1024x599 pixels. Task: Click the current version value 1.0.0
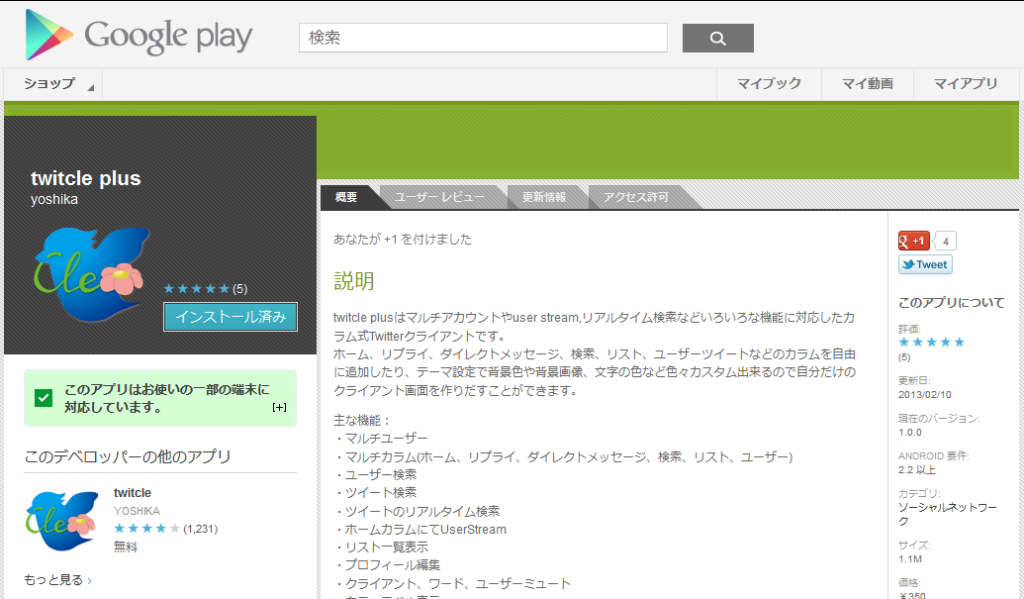pos(910,432)
